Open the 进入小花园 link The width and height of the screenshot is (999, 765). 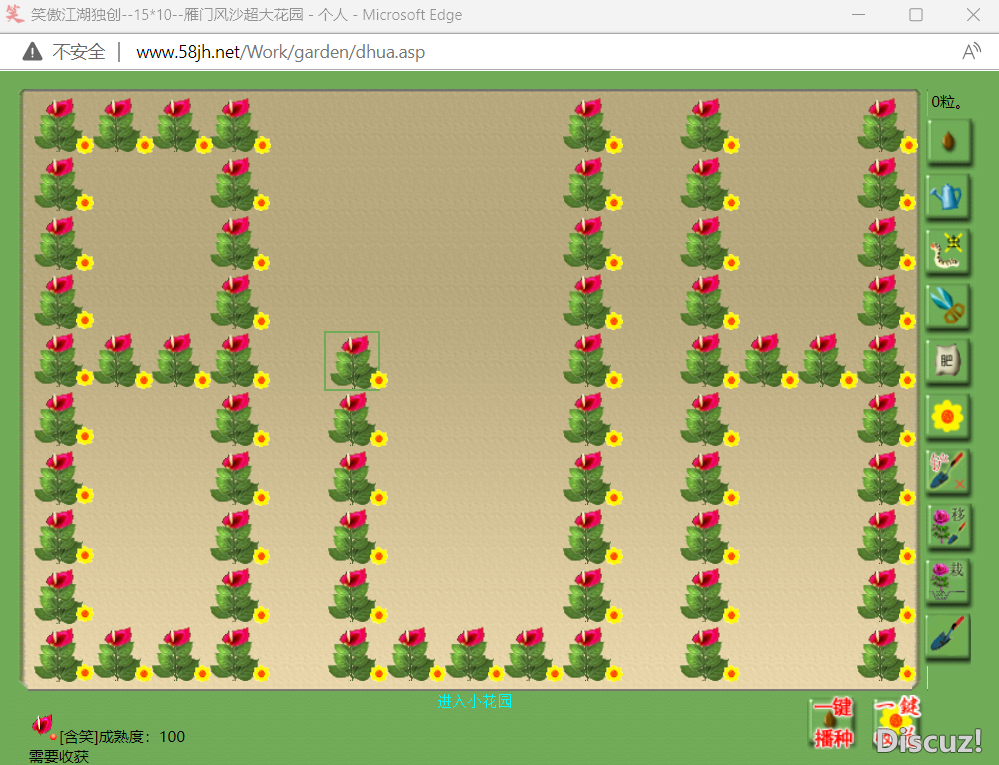click(x=474, y=701)
